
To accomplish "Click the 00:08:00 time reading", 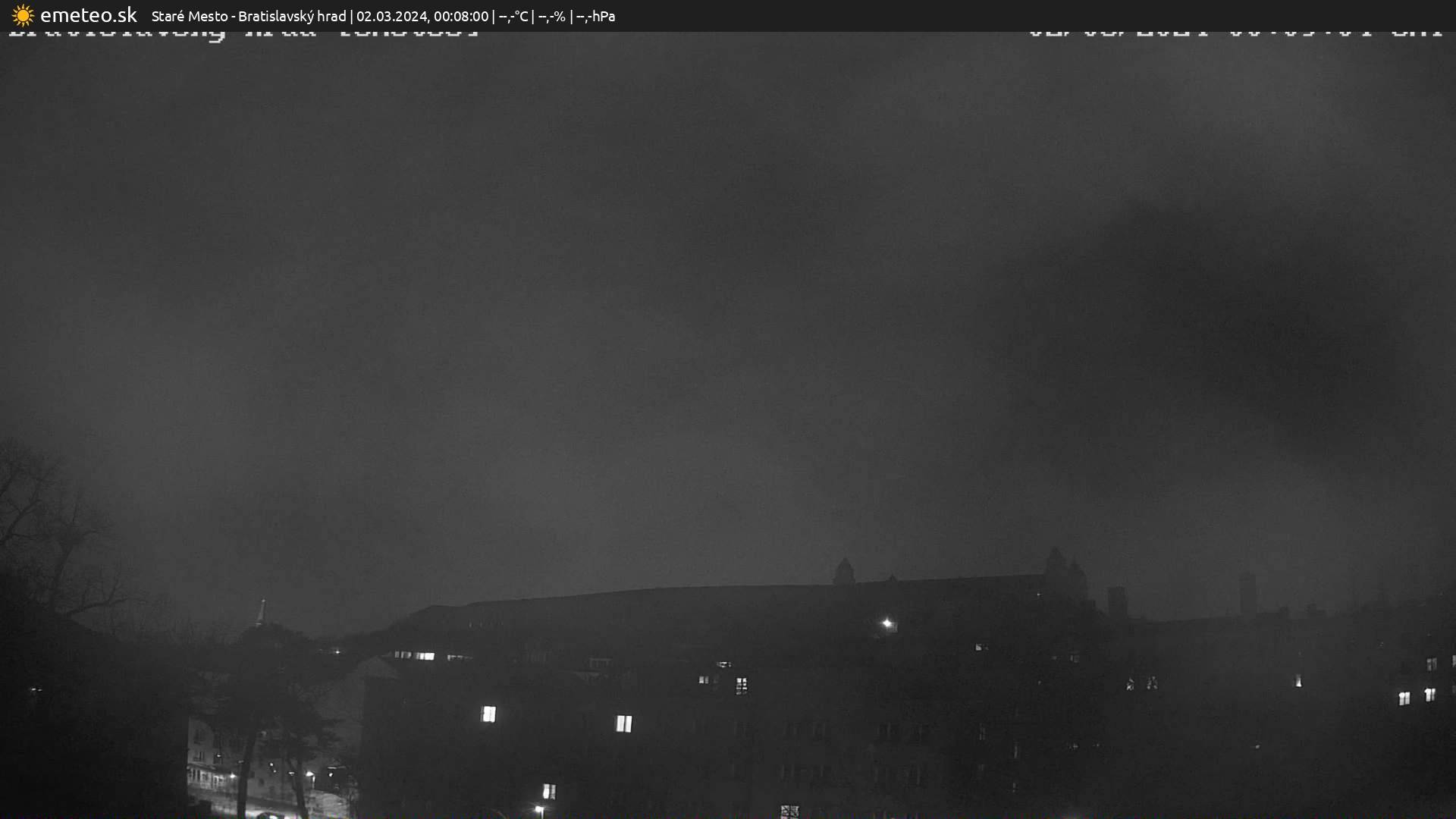I will [x=461, y=16].
